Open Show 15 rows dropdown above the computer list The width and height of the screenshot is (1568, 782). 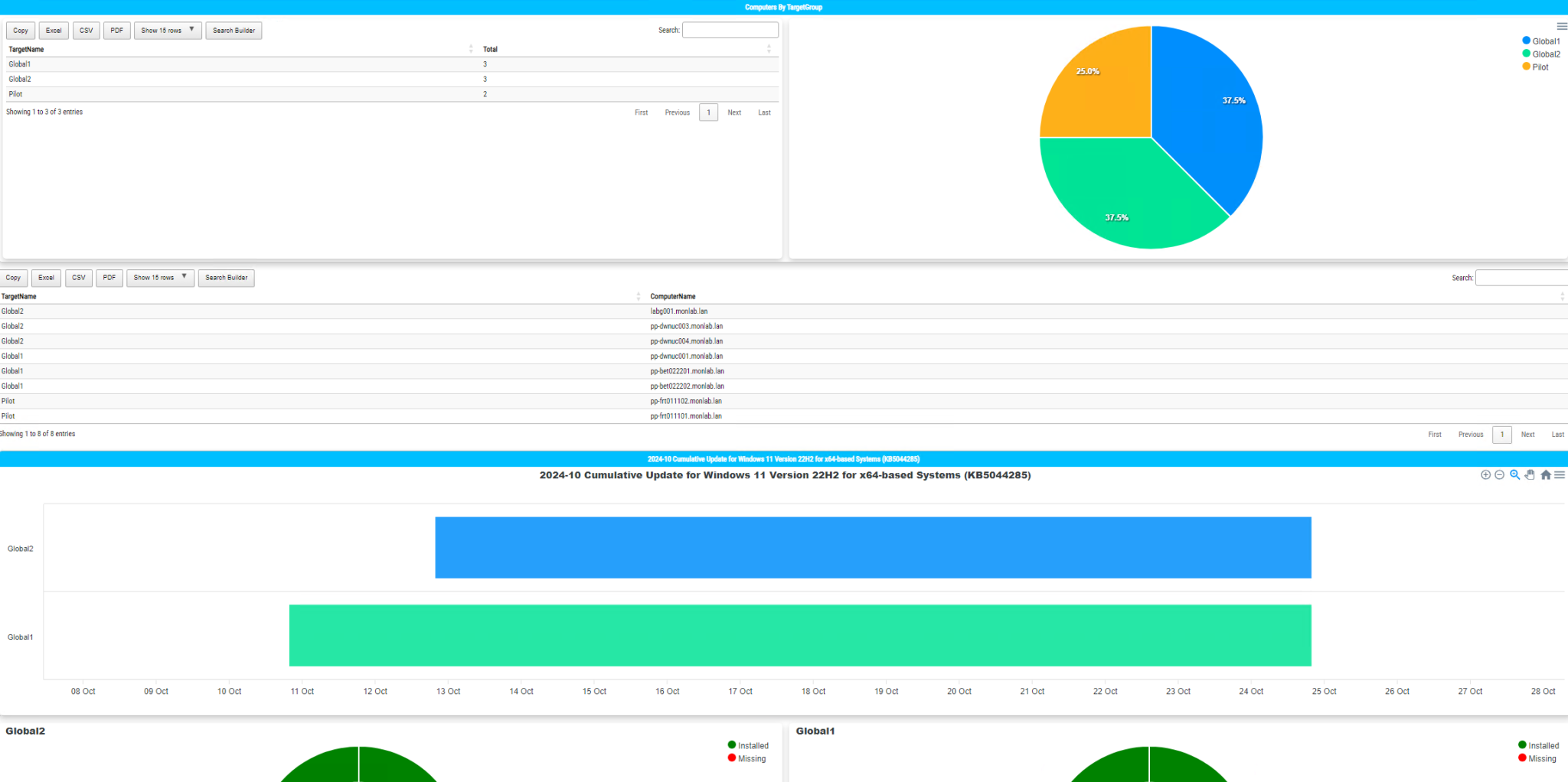point(160,278)
